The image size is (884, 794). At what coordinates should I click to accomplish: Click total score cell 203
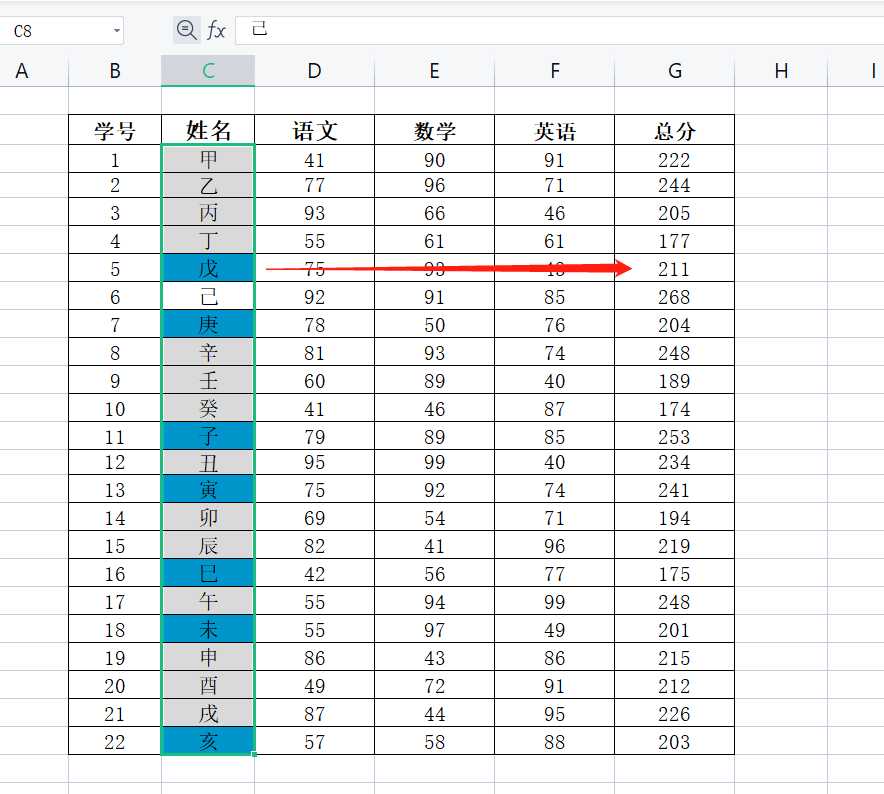pos(675,740)
